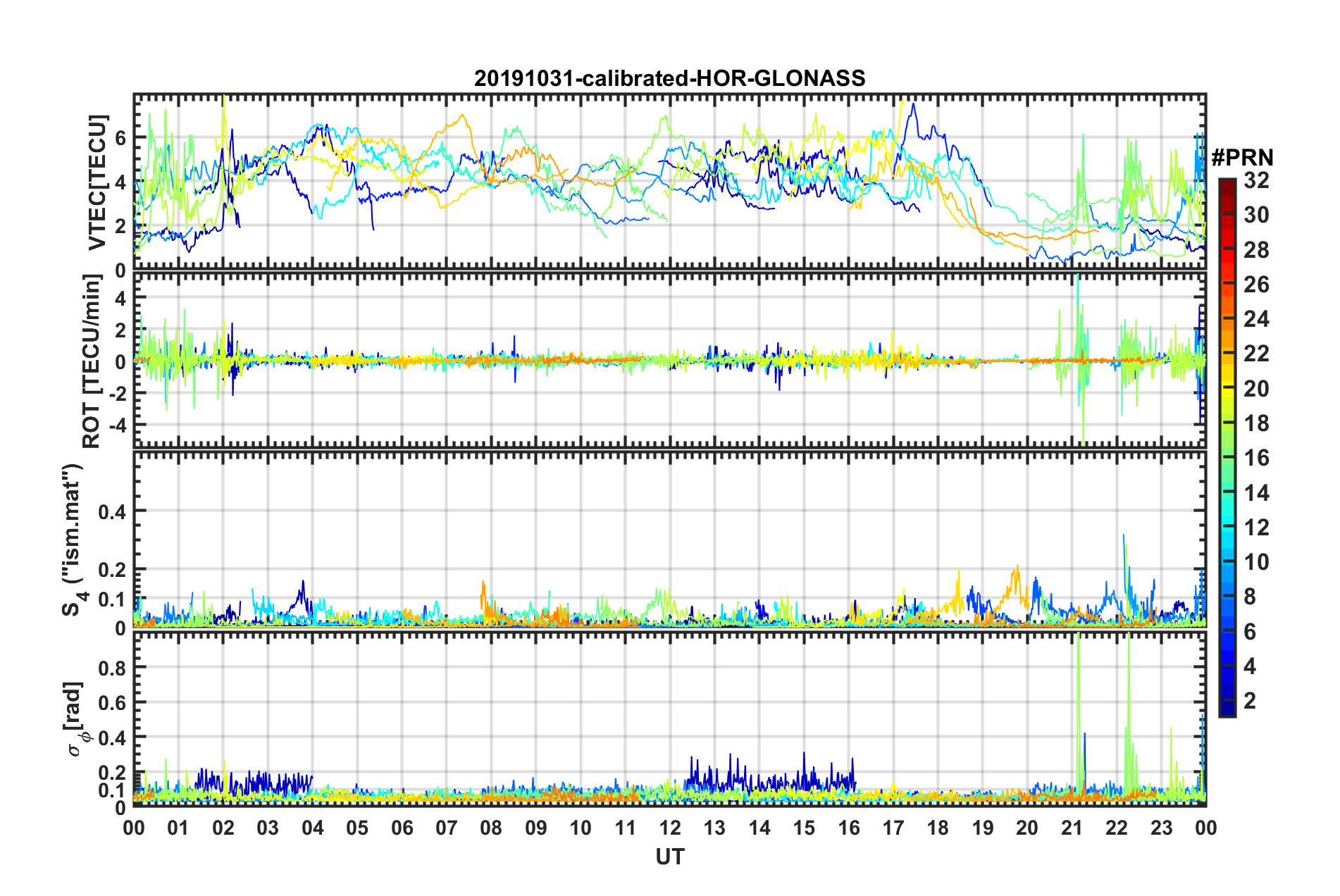Click colorbar tick label 8

(x=1250, y=597)
